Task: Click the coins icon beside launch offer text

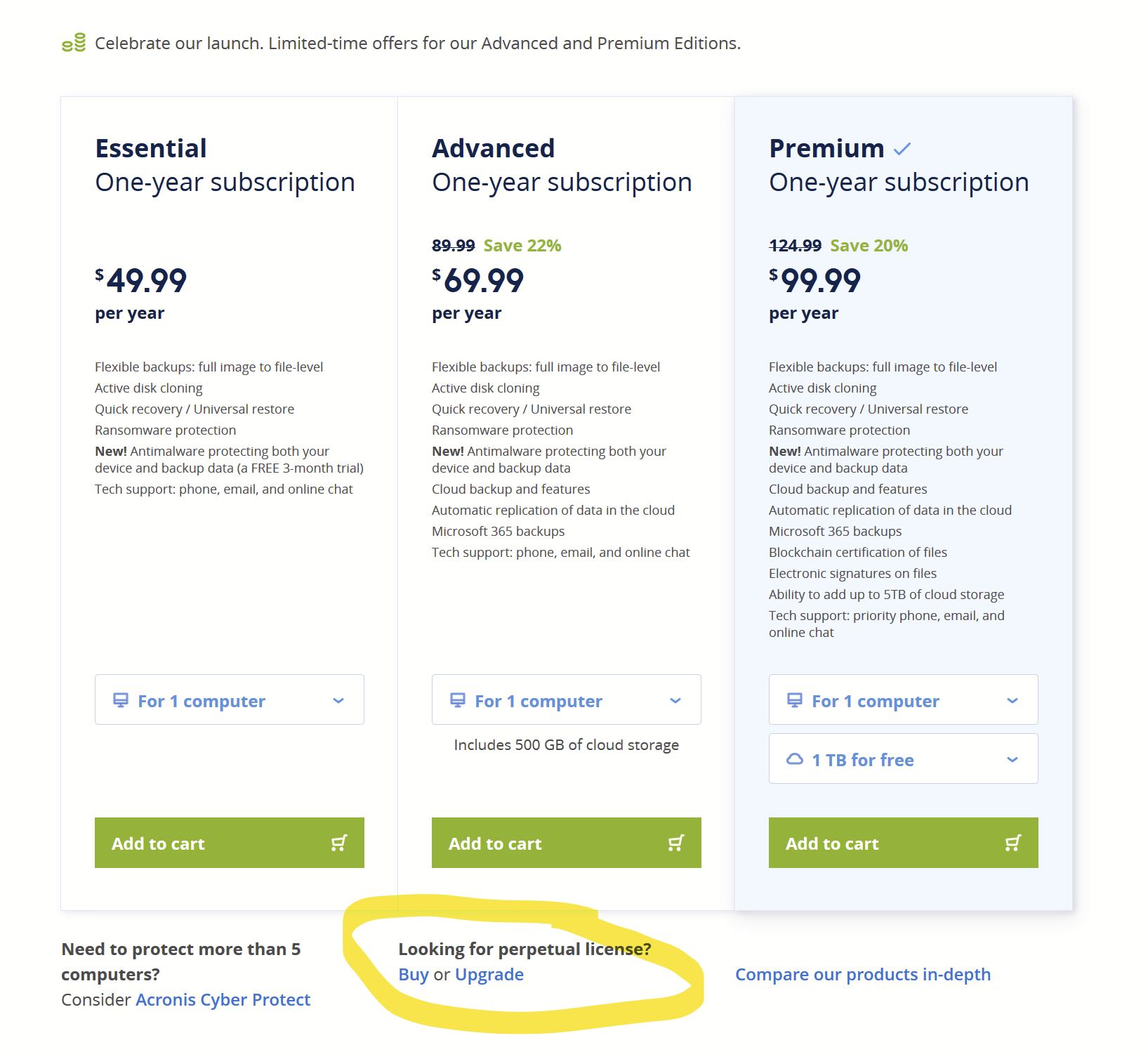Action: tap(74, 43)
